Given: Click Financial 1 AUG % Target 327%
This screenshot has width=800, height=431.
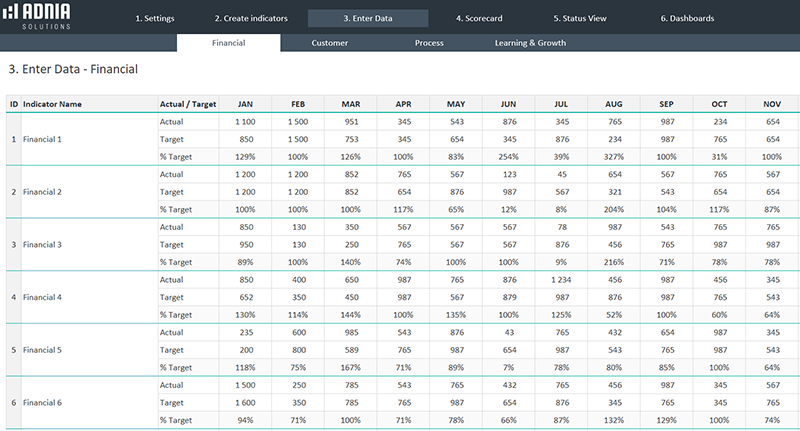Looking at the screenshot, I should (x=613, y=156).
